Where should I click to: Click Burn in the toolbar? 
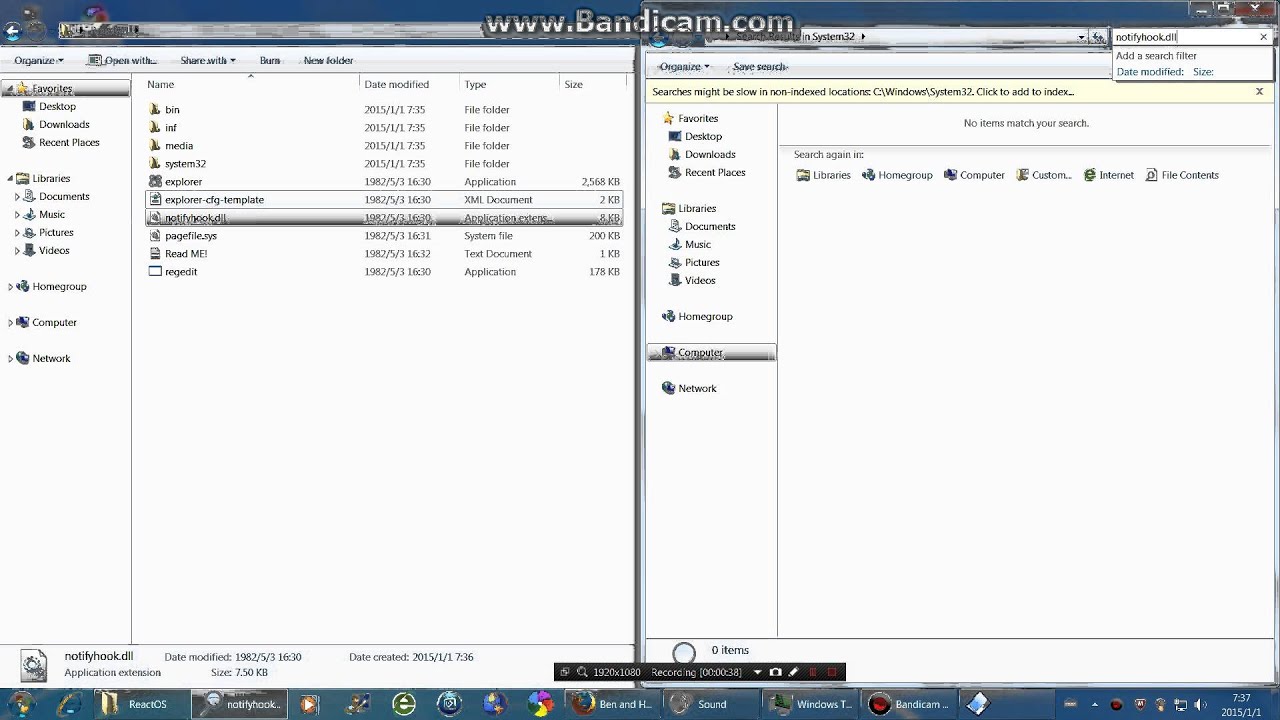[270, 61]
